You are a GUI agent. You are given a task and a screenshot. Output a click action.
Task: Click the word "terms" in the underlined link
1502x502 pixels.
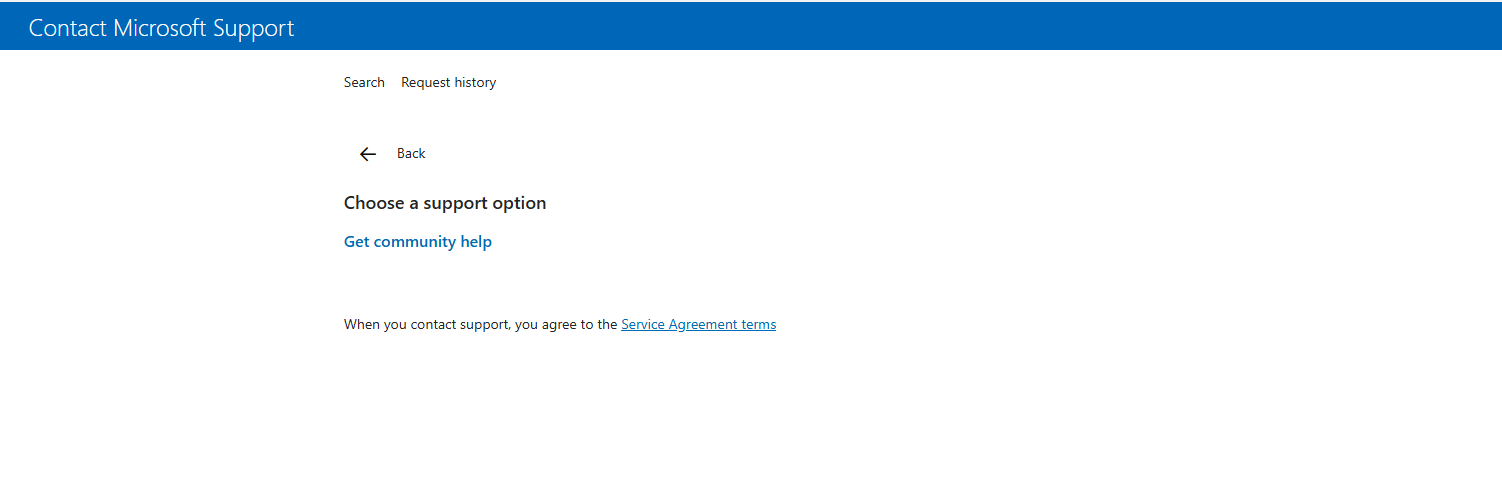click(759, 324)
